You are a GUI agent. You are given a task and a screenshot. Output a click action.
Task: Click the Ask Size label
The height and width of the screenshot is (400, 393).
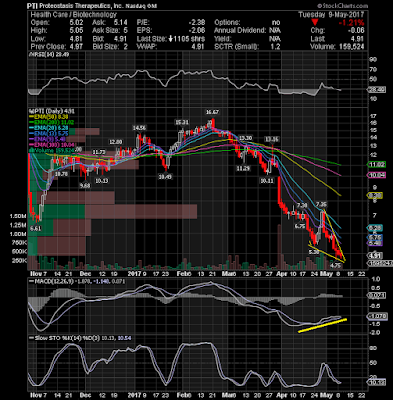pyautogui.click(x=106, y=31)
